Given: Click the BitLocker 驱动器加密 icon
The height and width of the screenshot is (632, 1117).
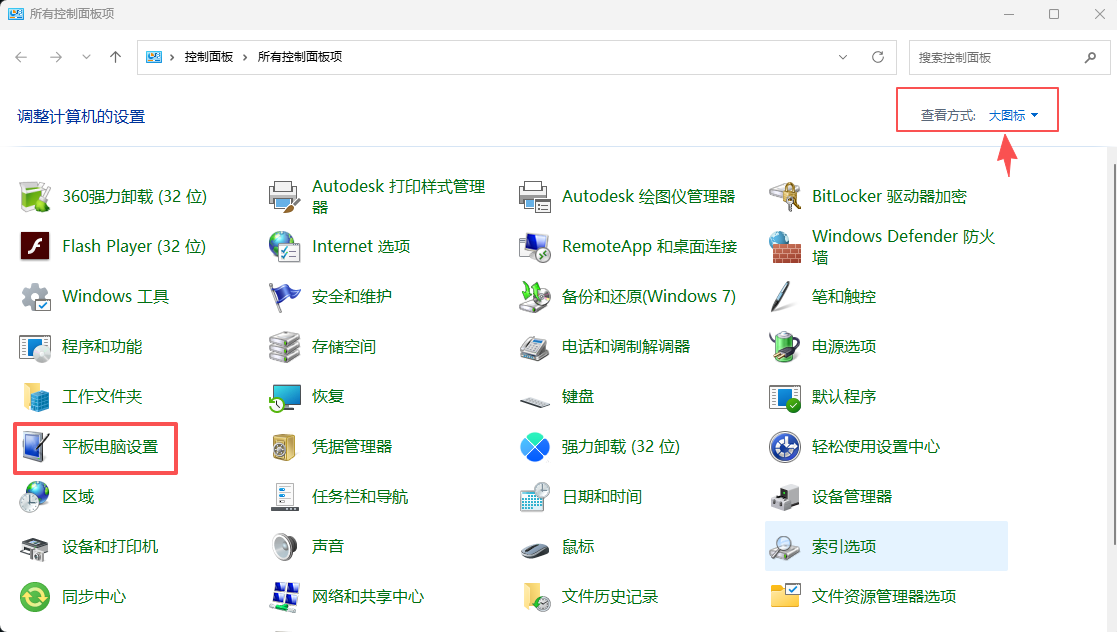Looking at the screenshot, I should pyautogui.click(x=785, y=197).
